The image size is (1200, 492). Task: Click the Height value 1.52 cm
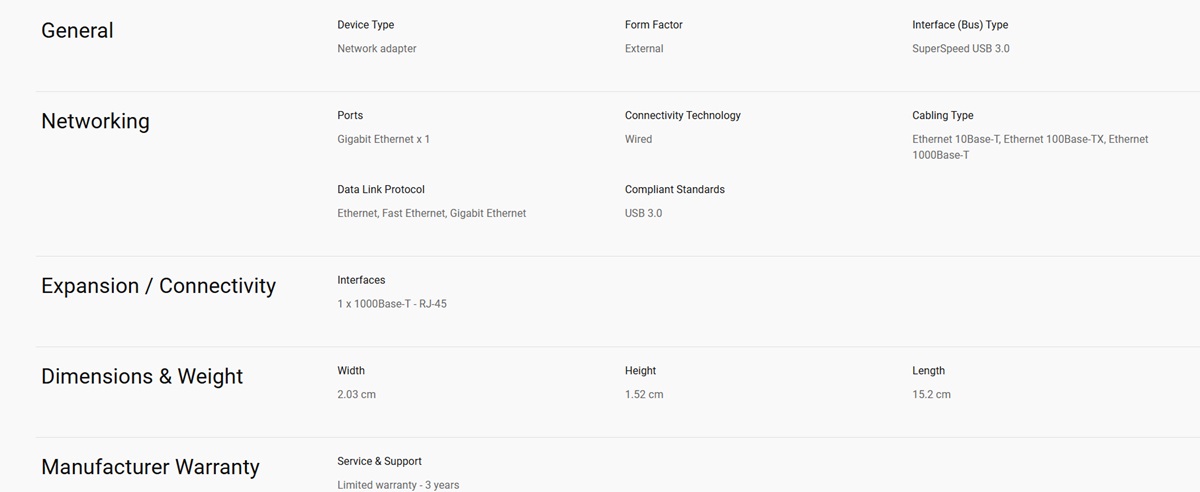[644, 395]
